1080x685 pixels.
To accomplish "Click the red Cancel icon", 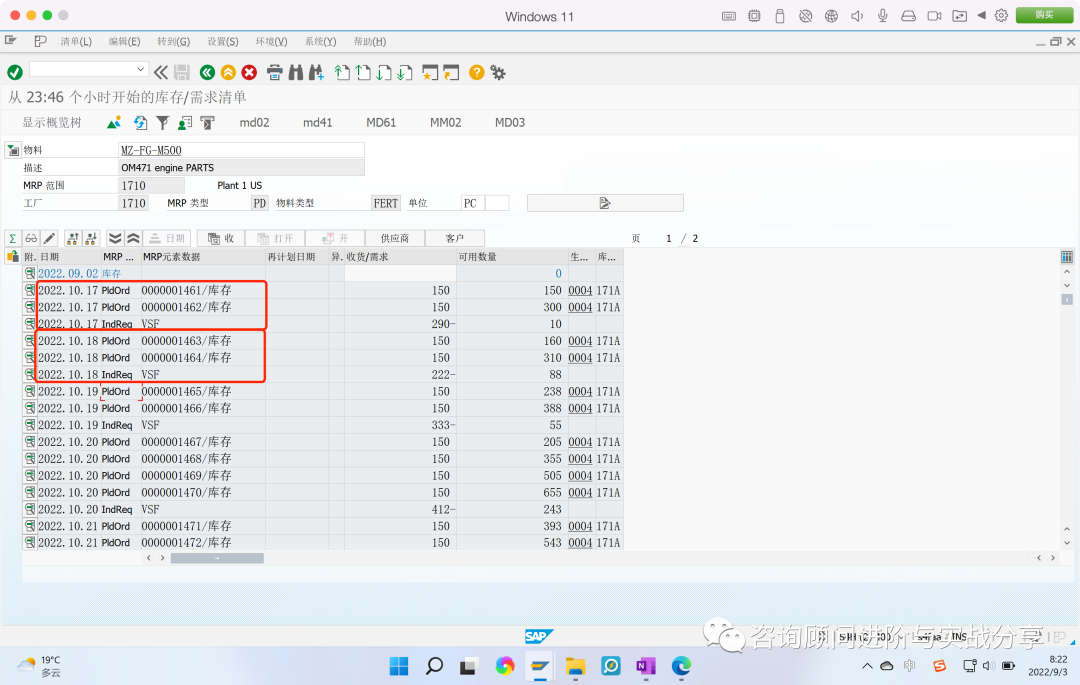I will click(x=249, y=72).
